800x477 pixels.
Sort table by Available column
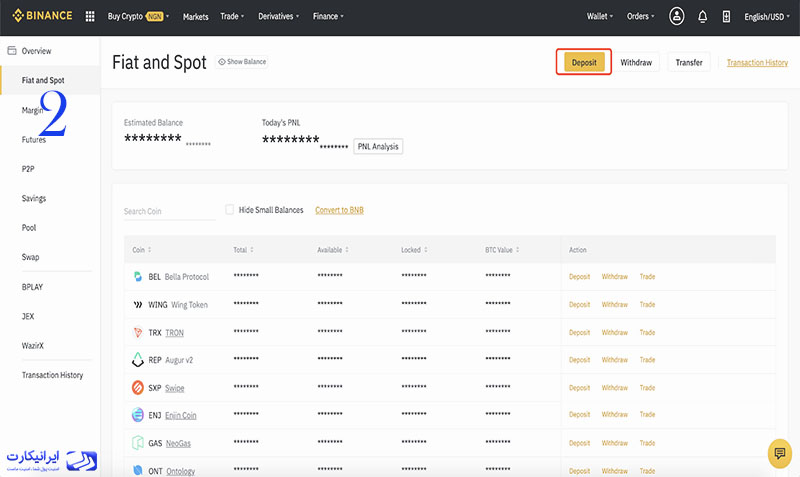pyautogui.click(x=333, y=250)
